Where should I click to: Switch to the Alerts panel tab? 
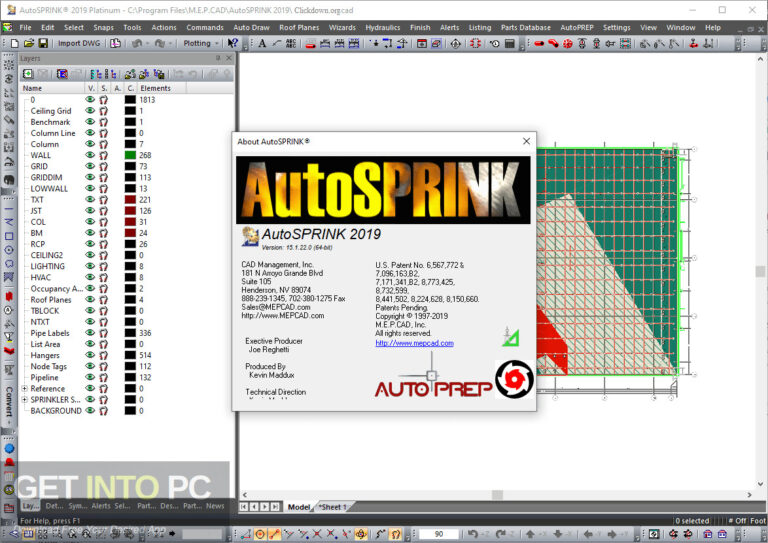click(x=100, y=506)
